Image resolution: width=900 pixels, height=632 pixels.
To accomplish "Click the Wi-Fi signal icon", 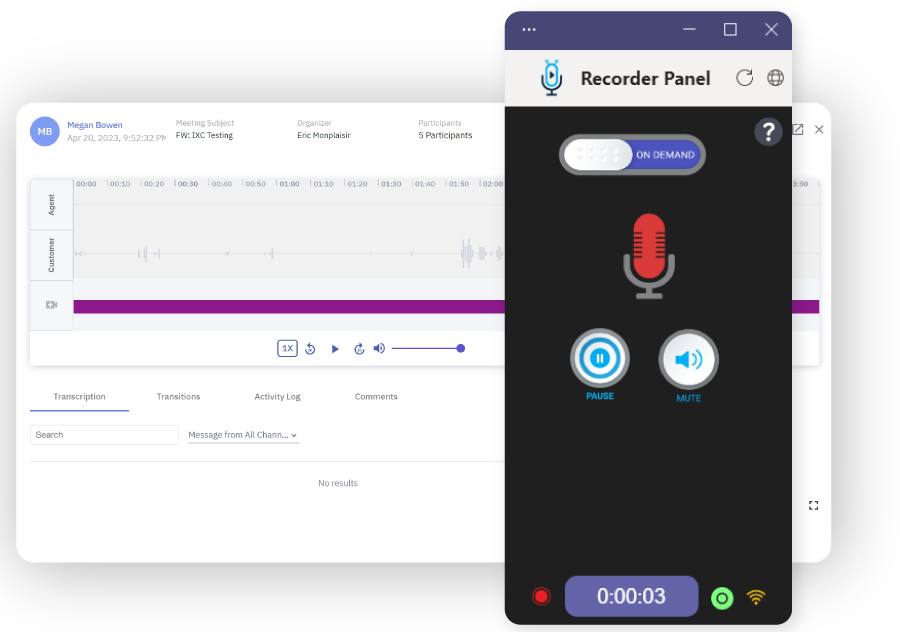I will tap(756, 598).
